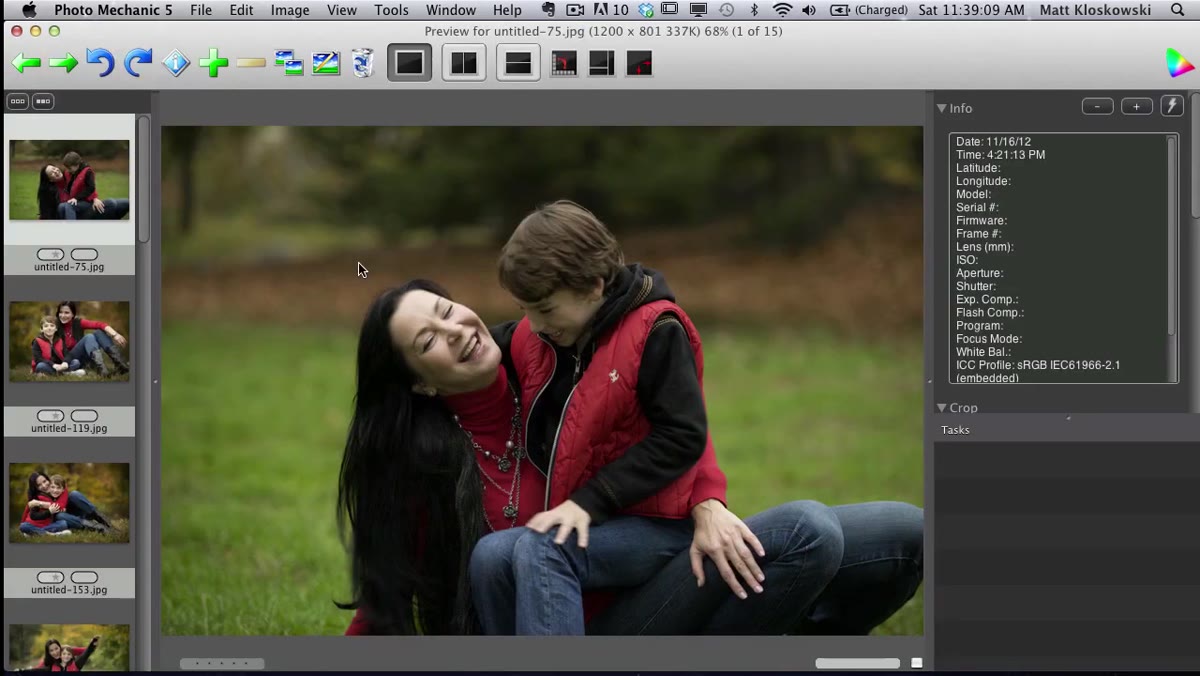The image size is (1200, 676).
Task: Go to previous image with green left arrow
Action: [26, 64]
